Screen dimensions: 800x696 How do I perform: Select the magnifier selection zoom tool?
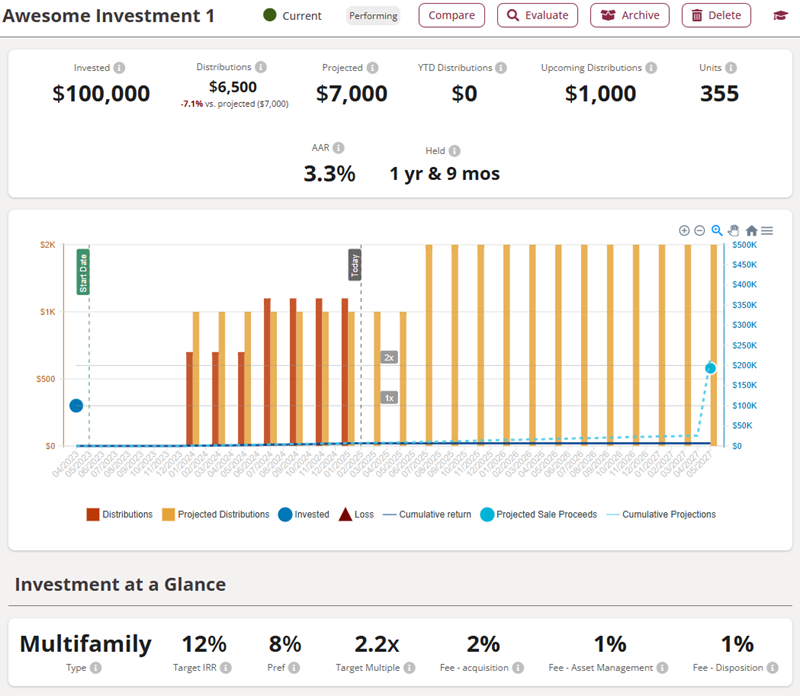pos(717,230)
